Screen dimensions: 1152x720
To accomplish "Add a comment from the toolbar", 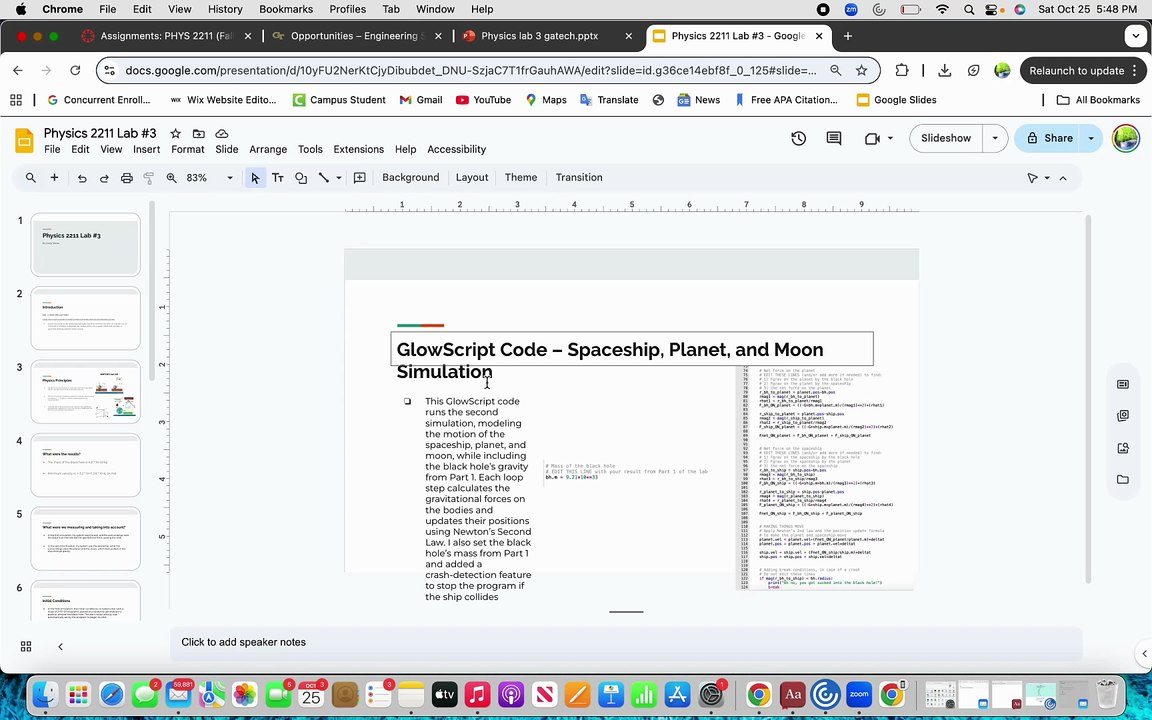I will point(359,178).
